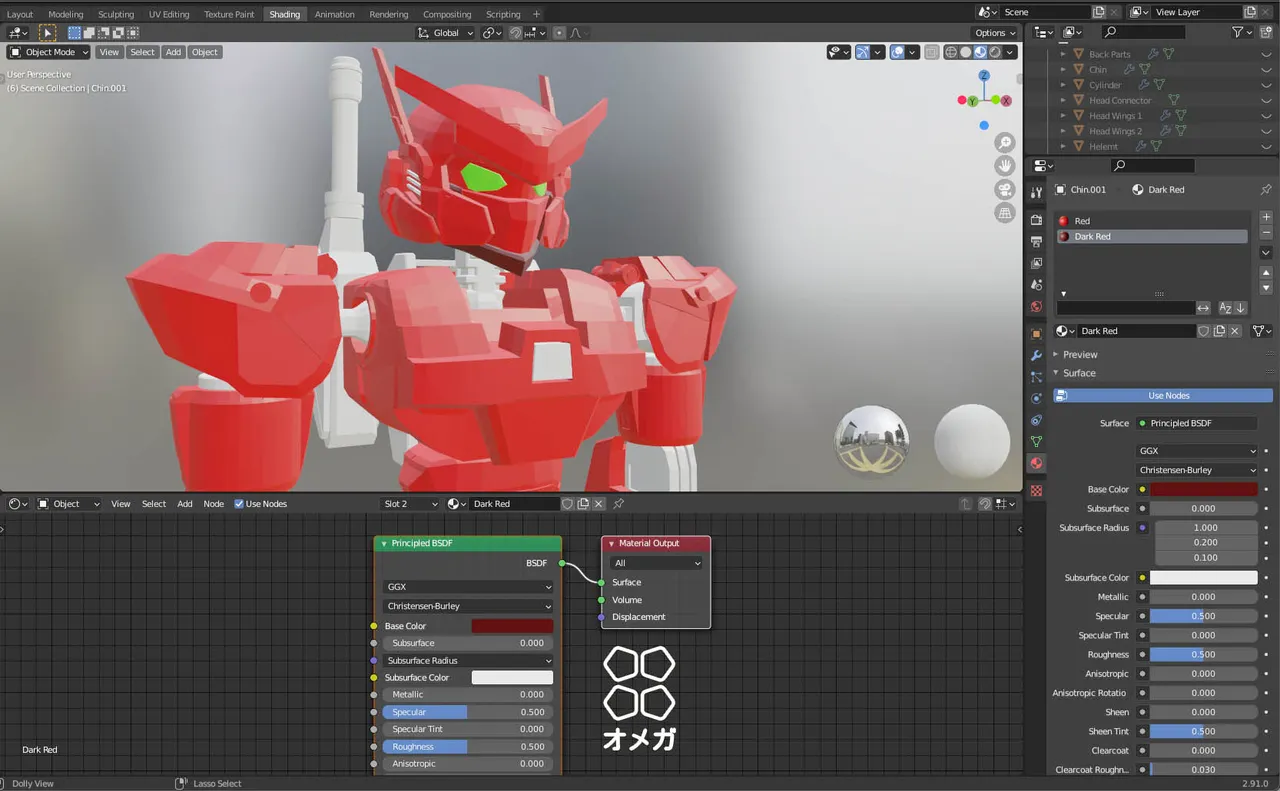Click Subsurface Color swatch in properties panel

(1203, 577)
